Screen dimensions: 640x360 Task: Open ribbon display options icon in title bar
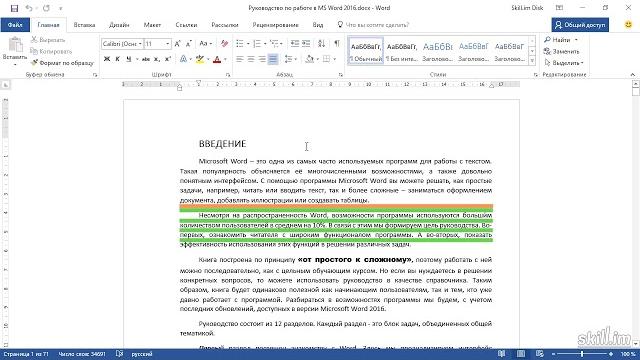pyautogui.click(x=560, y=8)
